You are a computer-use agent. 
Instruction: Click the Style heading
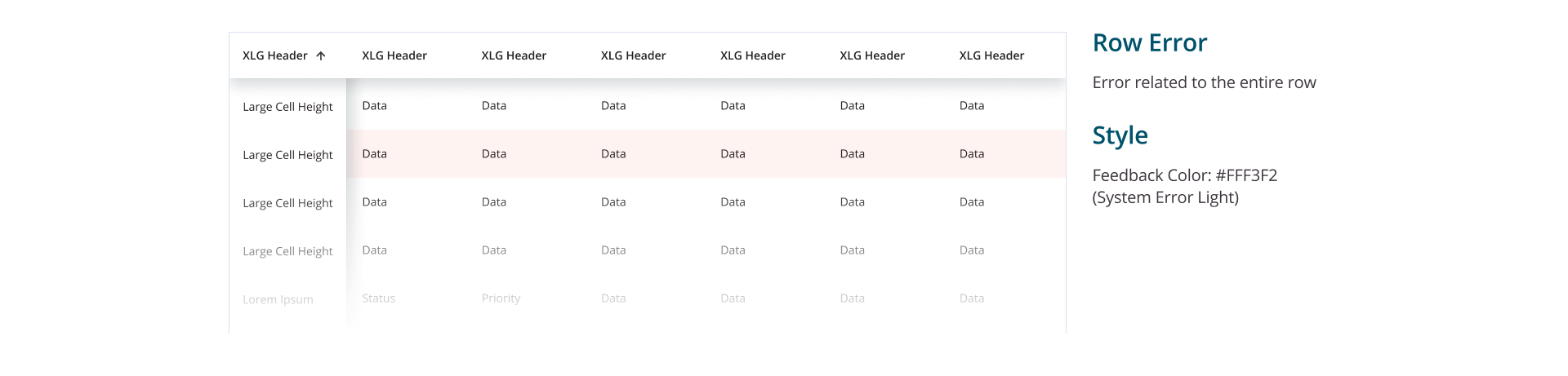1120,135
